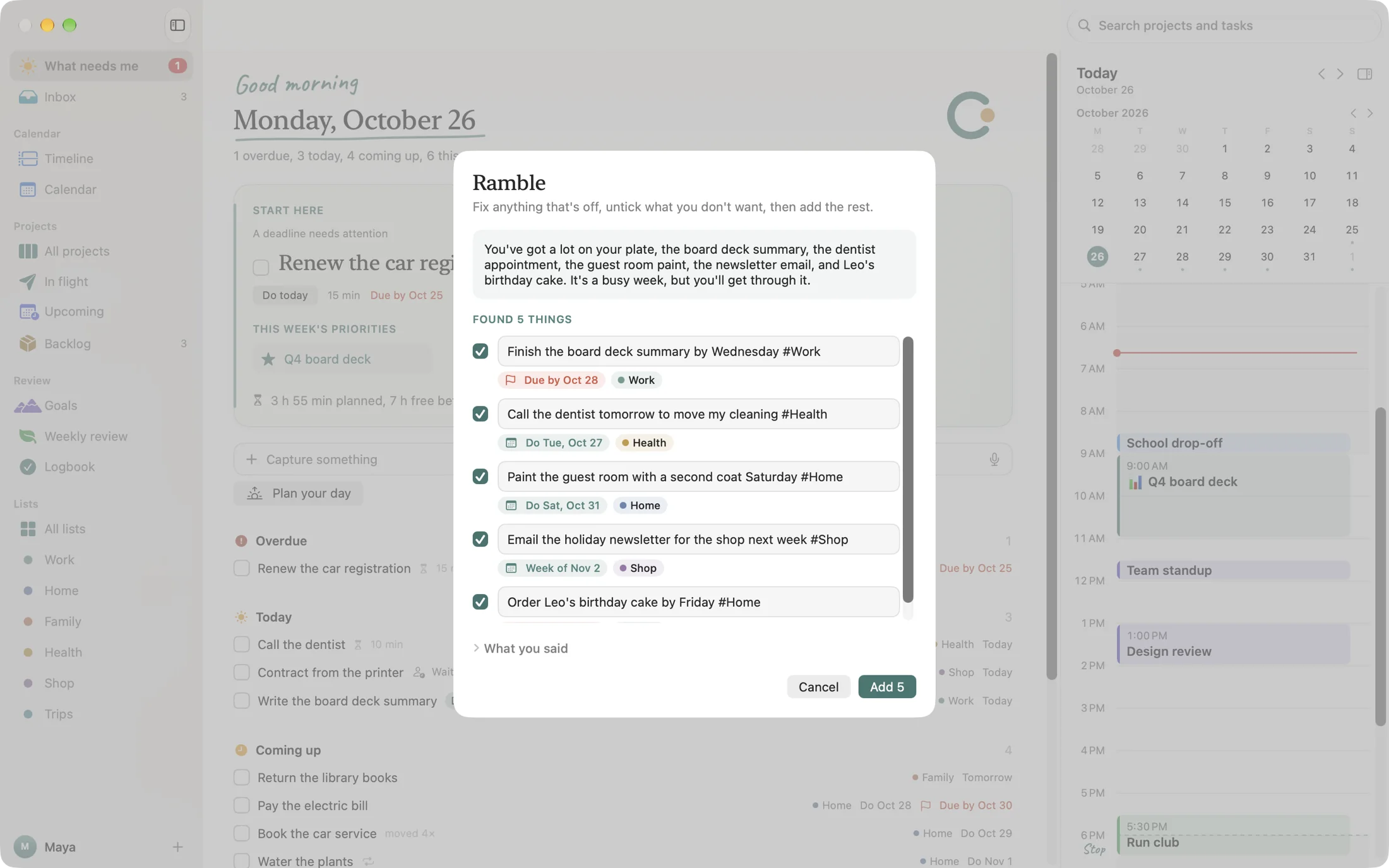Untick the call the dentist item

click(480, 413)
